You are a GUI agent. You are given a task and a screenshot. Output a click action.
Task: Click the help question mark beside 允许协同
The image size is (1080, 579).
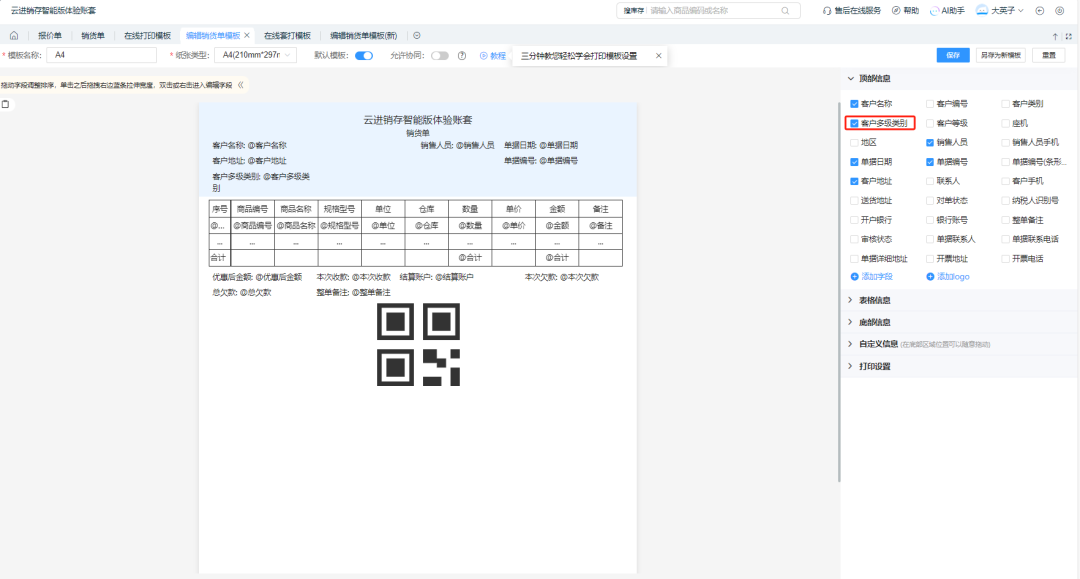click(462, 56)
